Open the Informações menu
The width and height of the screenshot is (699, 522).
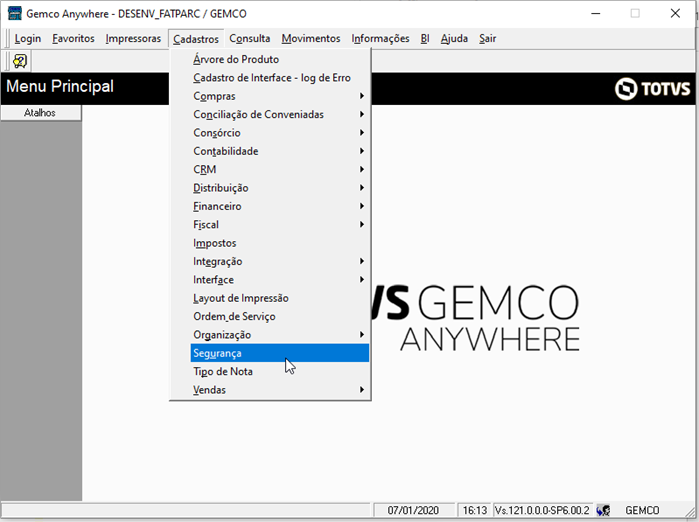[380, 39]
